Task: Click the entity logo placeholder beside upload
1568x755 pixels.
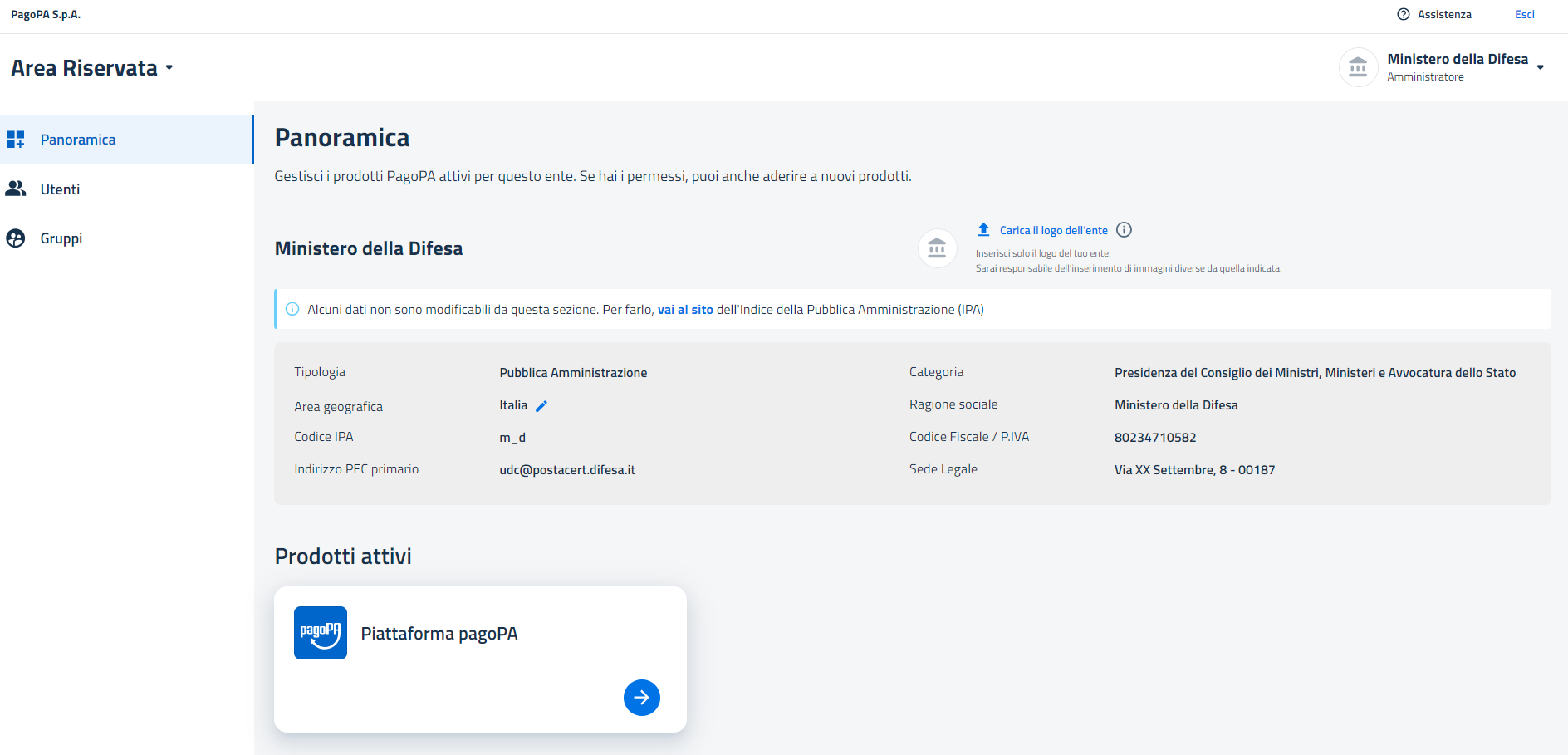Action: 937,248
